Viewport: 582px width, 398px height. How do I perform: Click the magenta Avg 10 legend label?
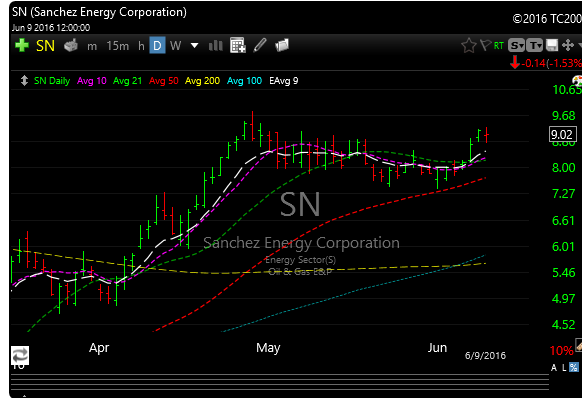(92, 81)
